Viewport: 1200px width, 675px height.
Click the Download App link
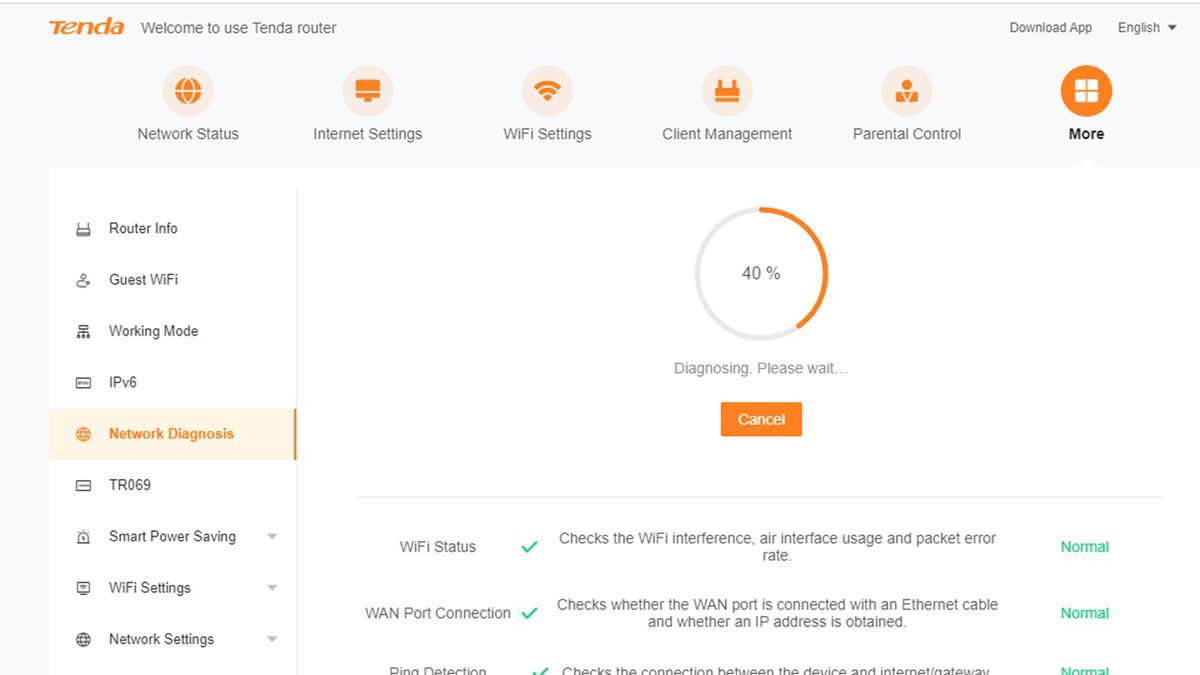1050,28
